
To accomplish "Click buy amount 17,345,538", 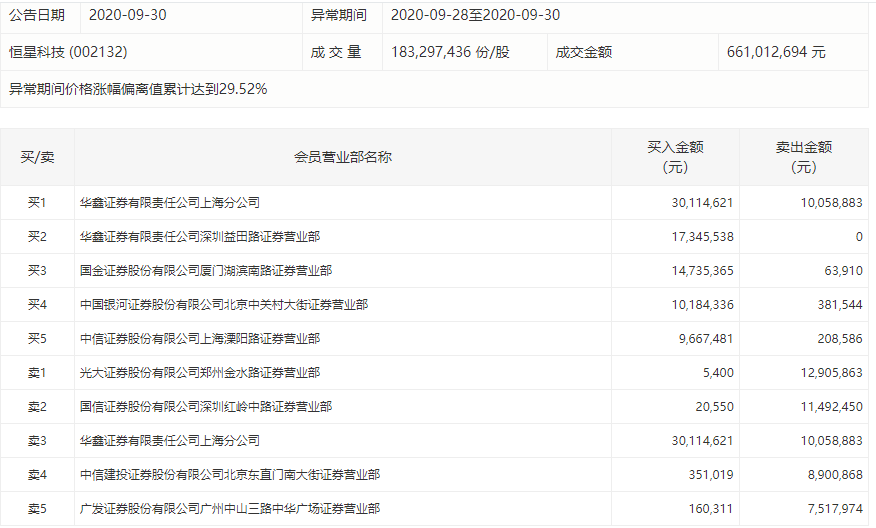I will (x=702, y=237).
